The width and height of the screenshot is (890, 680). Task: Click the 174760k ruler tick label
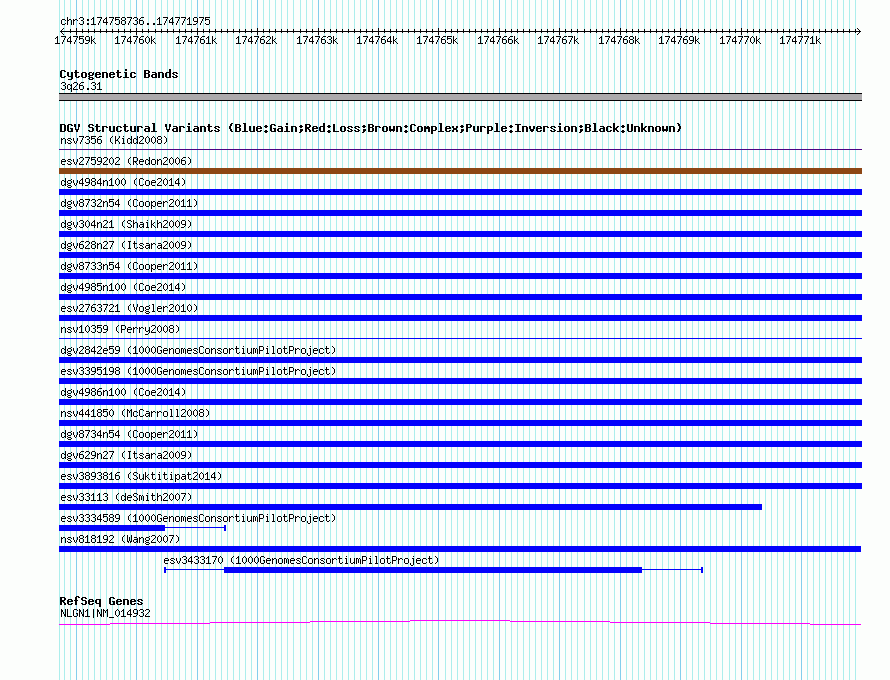[x=135, y=40]
